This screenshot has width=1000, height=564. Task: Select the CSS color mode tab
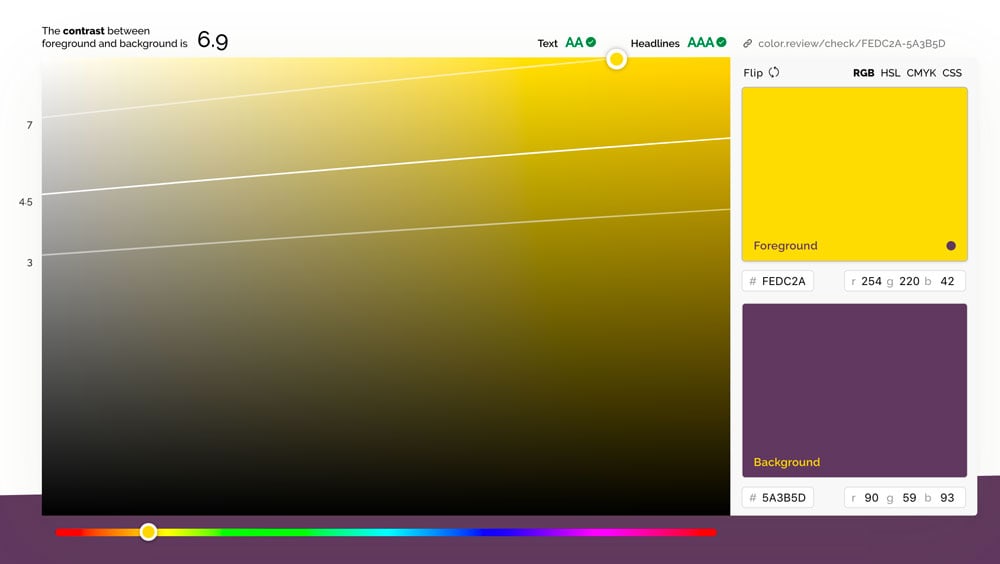pyautogui.click(x=952, y=73)
